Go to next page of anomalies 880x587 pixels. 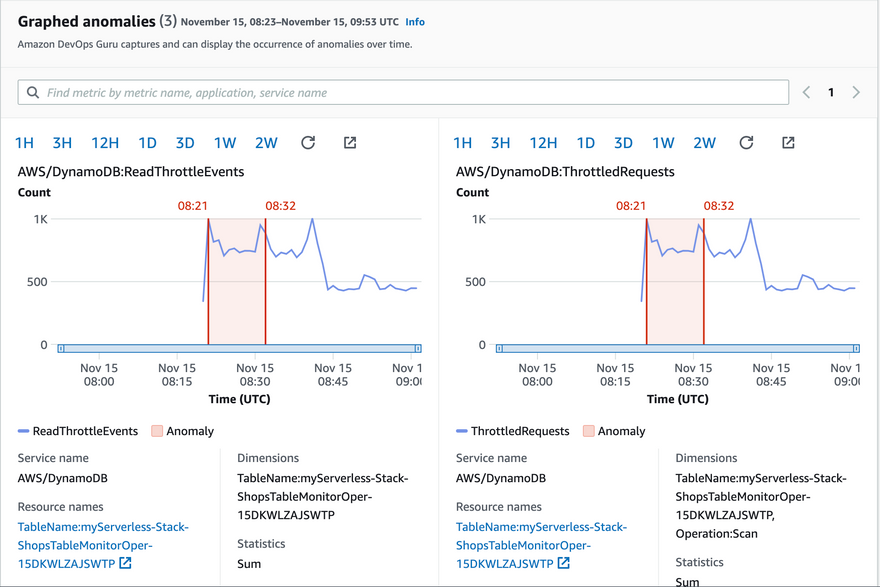856,93
